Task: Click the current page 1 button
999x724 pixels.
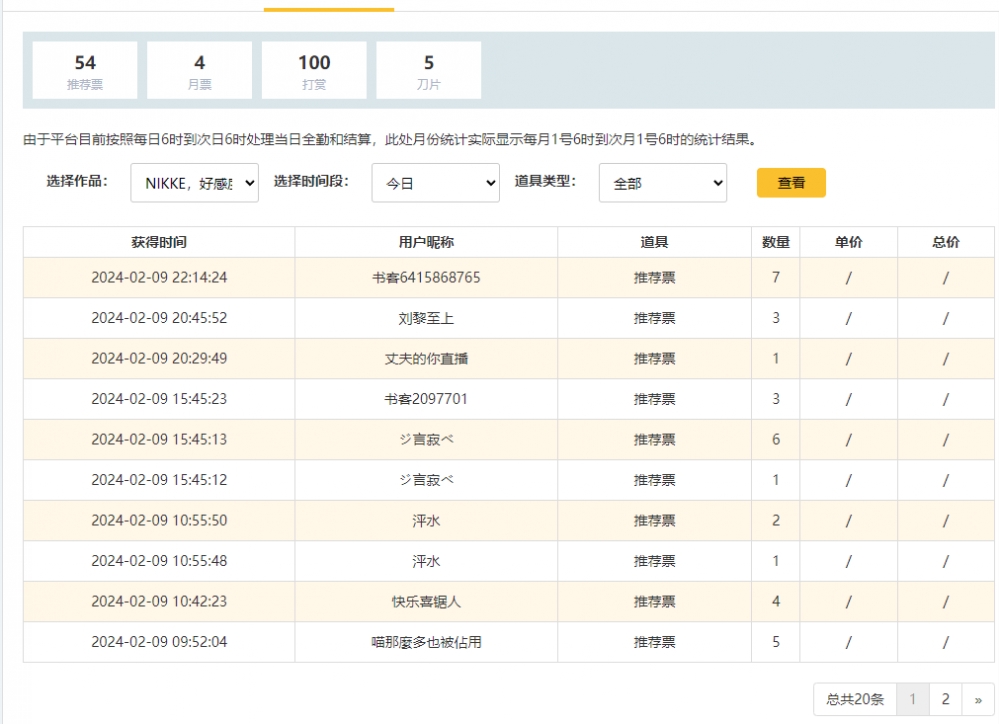Action: (911, 699)
